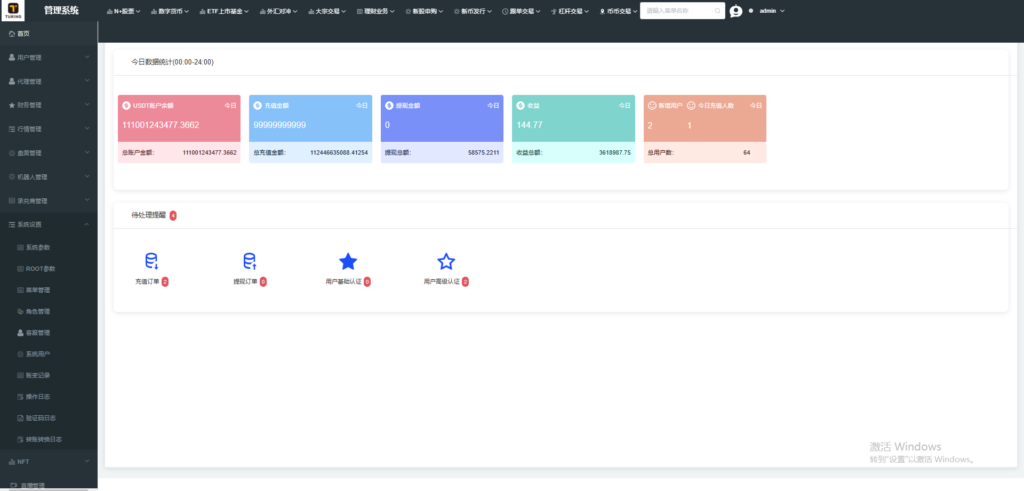Click the 用户高级认证 outlined star icon
1024x491 pixels.
(x=446, y=262)
